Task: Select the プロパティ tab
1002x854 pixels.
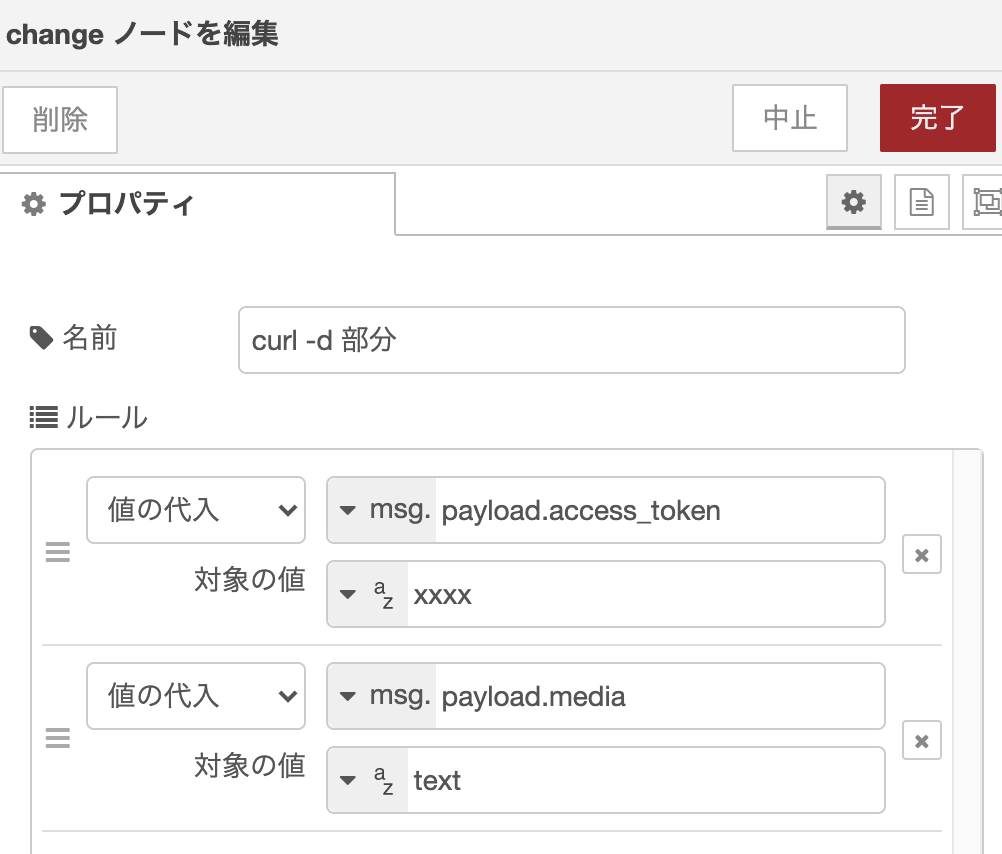Action: (x=197, y=204)
